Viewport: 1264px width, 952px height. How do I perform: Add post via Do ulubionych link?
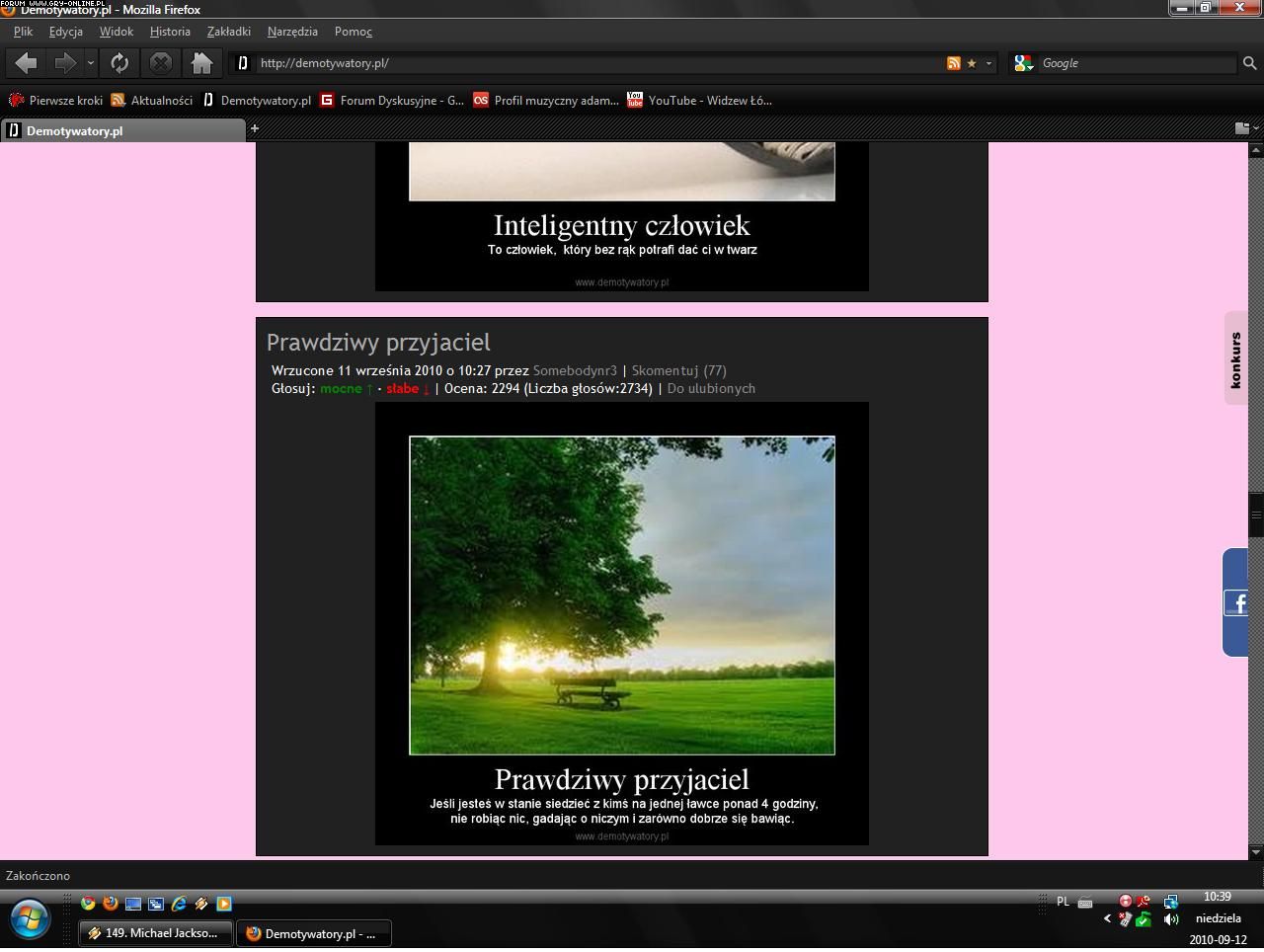click(x=711, y=389)
